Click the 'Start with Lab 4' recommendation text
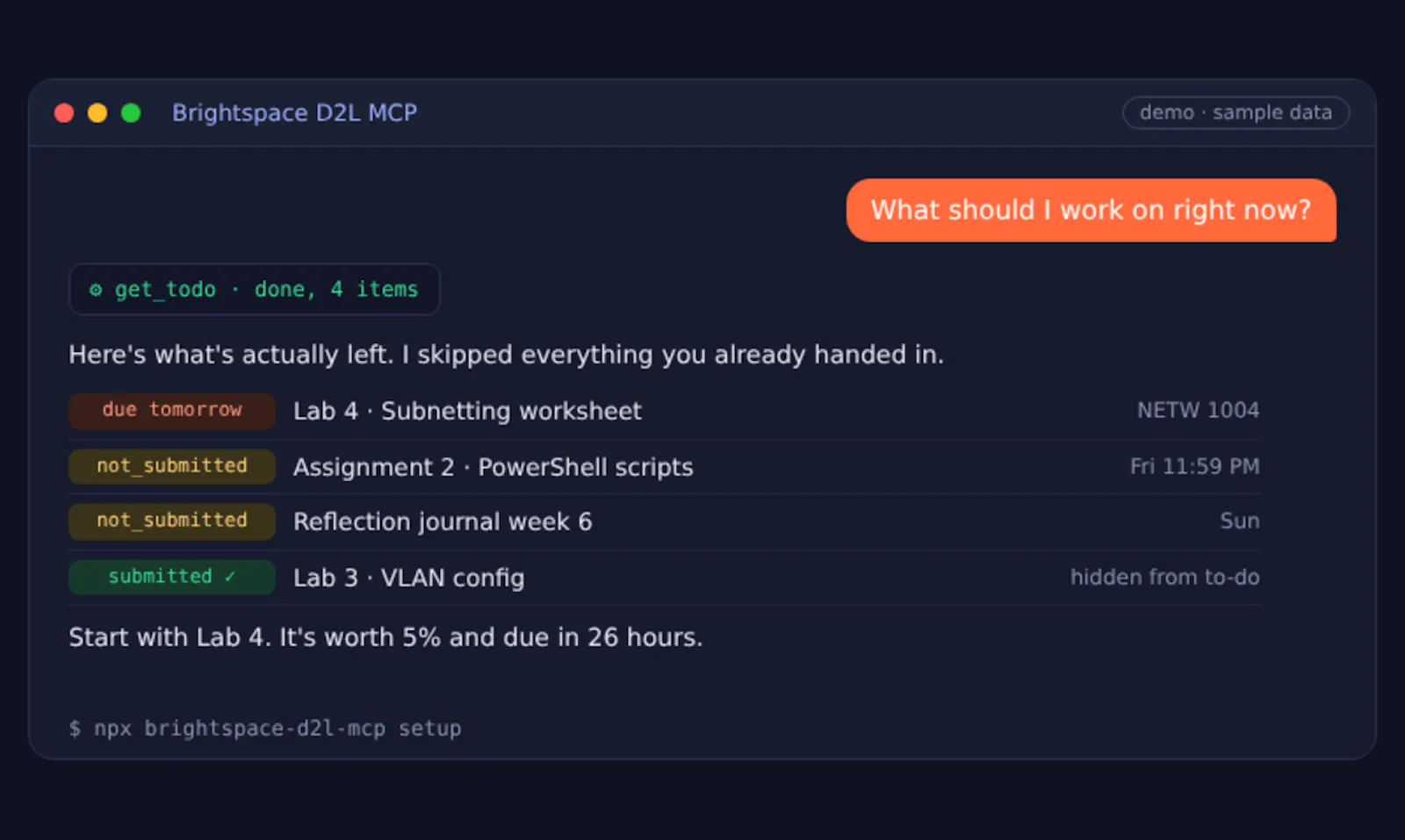 pos(385,637)
